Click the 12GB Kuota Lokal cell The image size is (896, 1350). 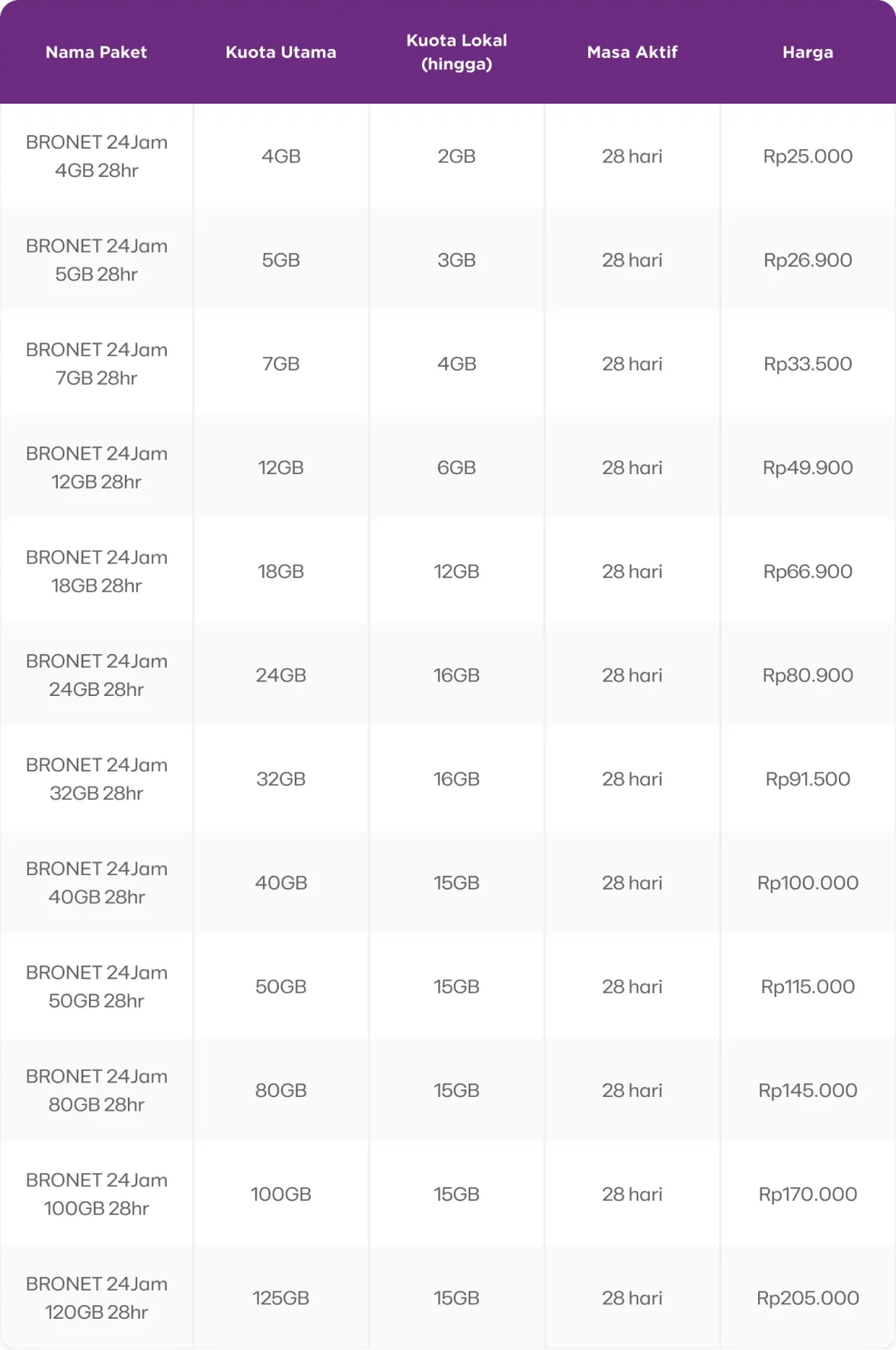[x=456, y=571]
